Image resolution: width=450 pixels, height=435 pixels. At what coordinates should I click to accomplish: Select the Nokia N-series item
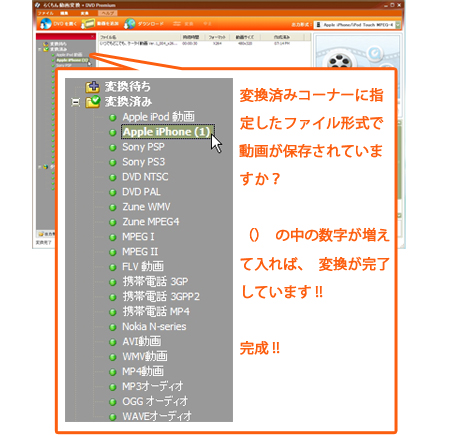tap(154, 326)
